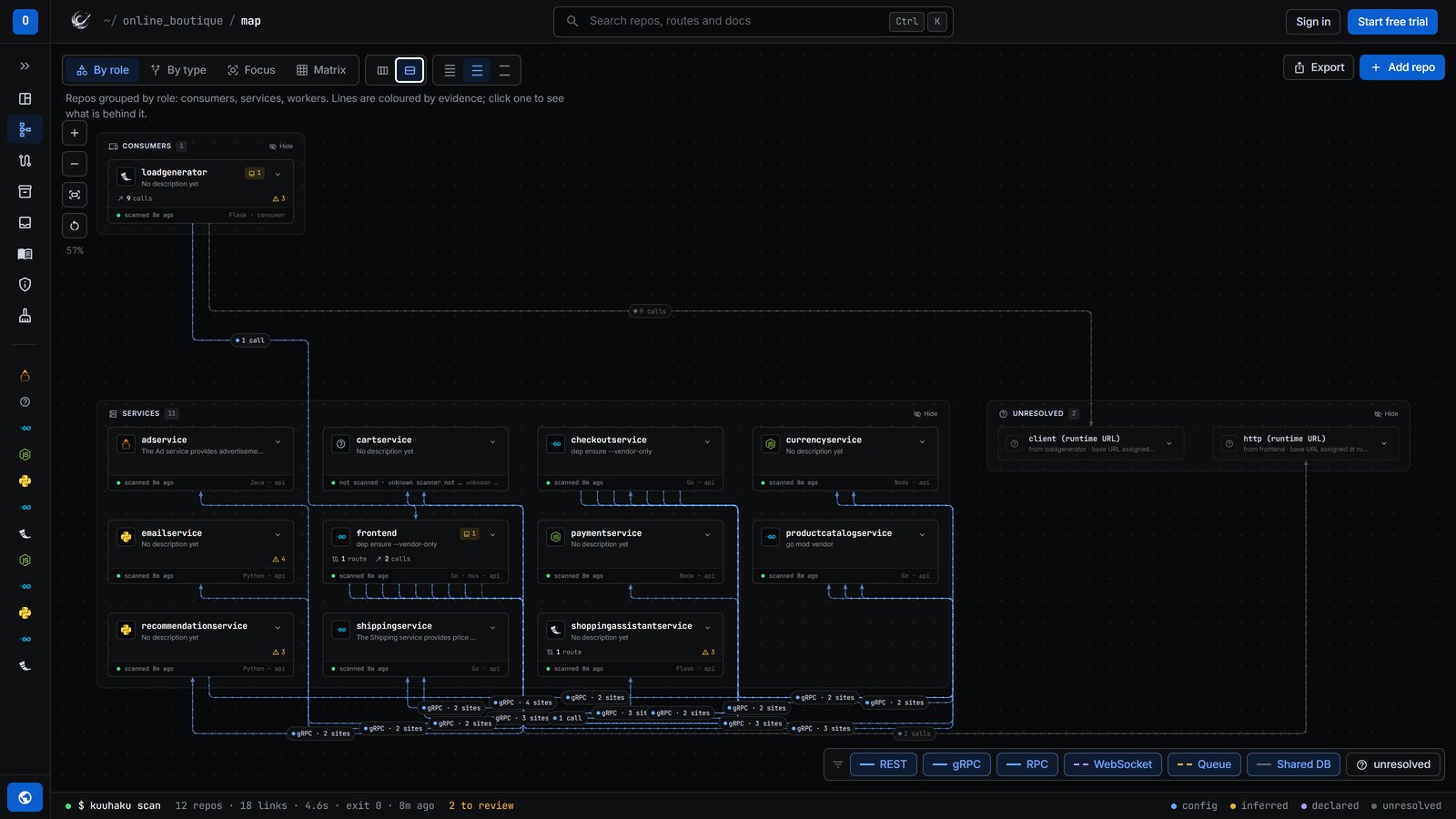Switch to the Focus view
Image resolution: width=1456 pixels, height=819 pixels.
(251, 70)
